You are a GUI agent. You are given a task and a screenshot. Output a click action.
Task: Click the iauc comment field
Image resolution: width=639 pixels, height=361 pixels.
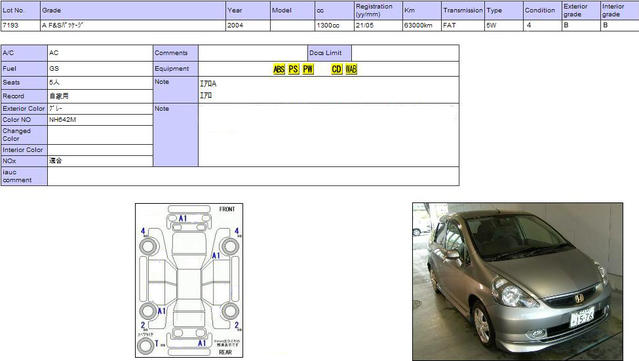click(x=253, y=176)
